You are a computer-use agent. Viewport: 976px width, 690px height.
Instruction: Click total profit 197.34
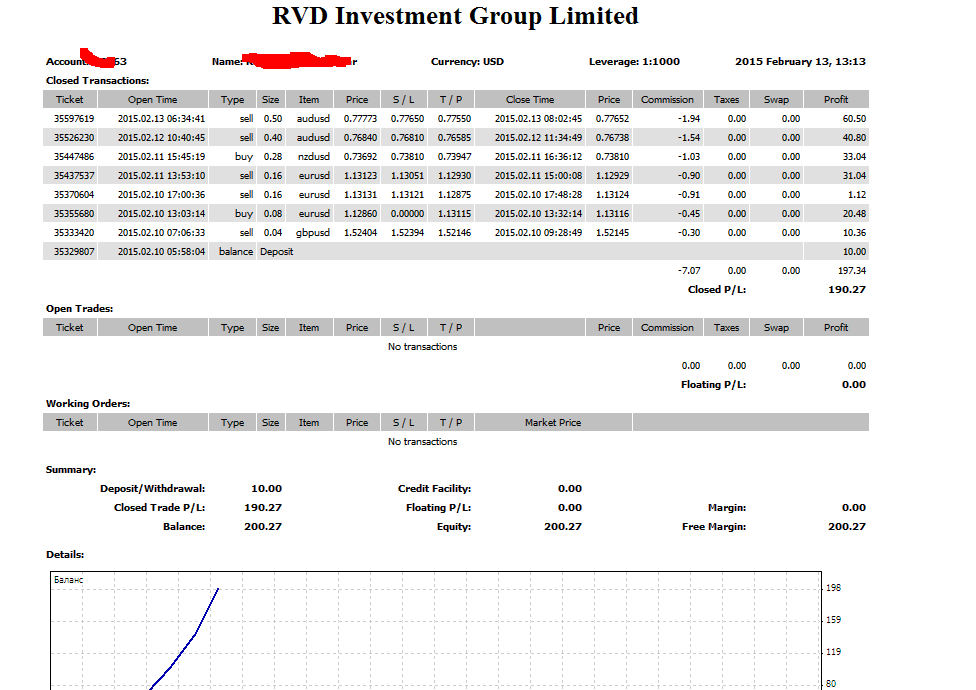tap(852, 270)
